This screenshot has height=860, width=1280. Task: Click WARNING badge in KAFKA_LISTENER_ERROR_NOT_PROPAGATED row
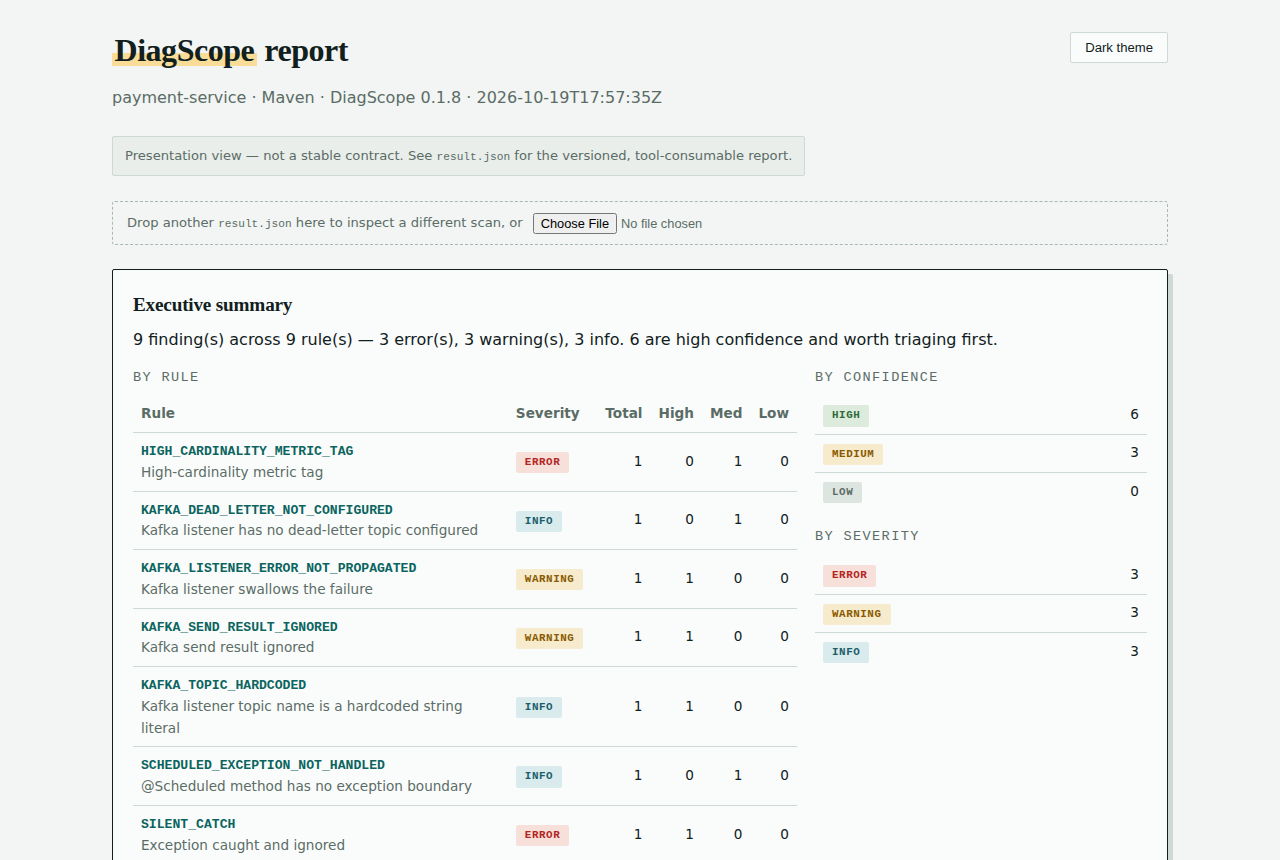click(549, 579)
